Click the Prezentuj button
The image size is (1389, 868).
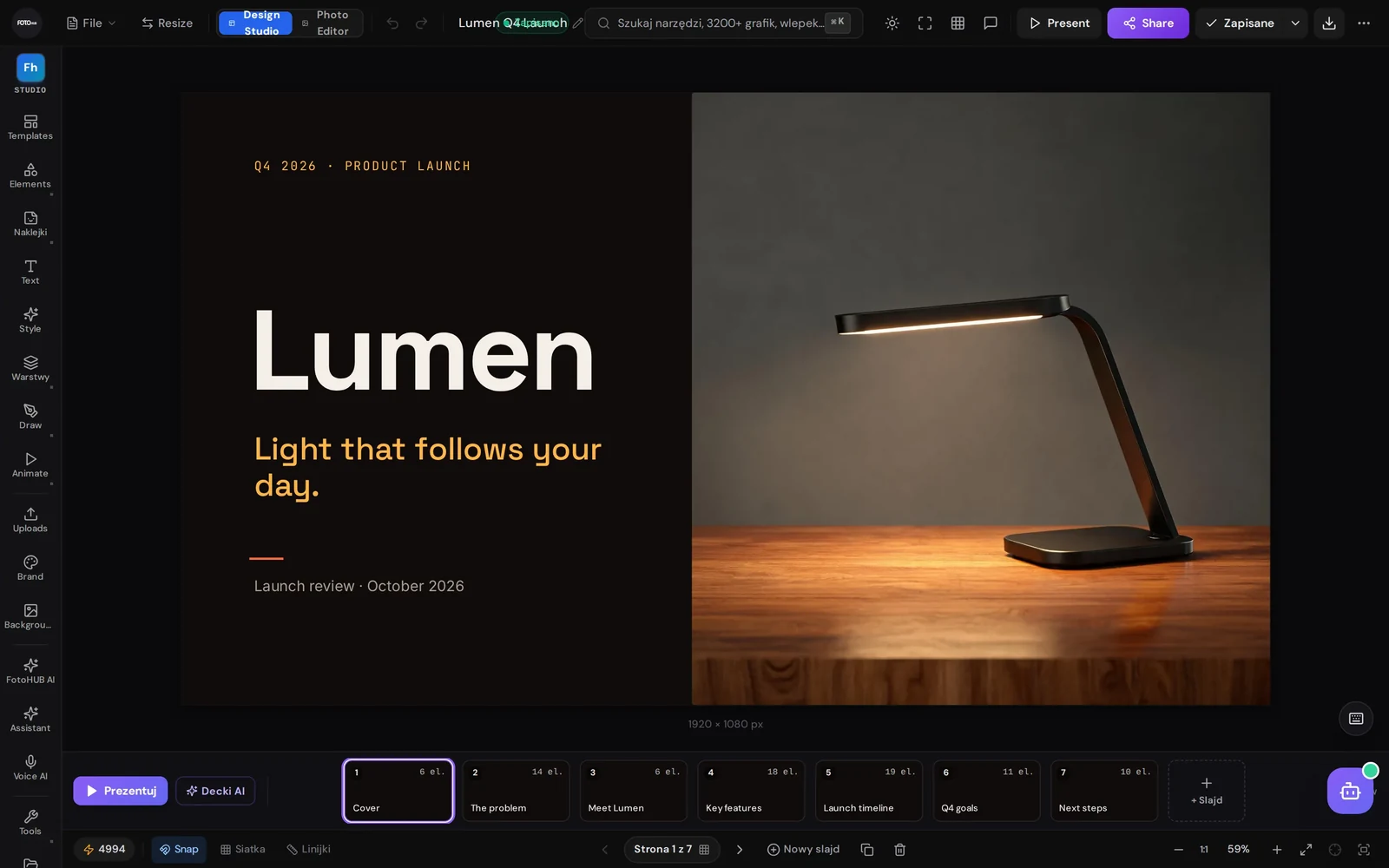point(121,791)
